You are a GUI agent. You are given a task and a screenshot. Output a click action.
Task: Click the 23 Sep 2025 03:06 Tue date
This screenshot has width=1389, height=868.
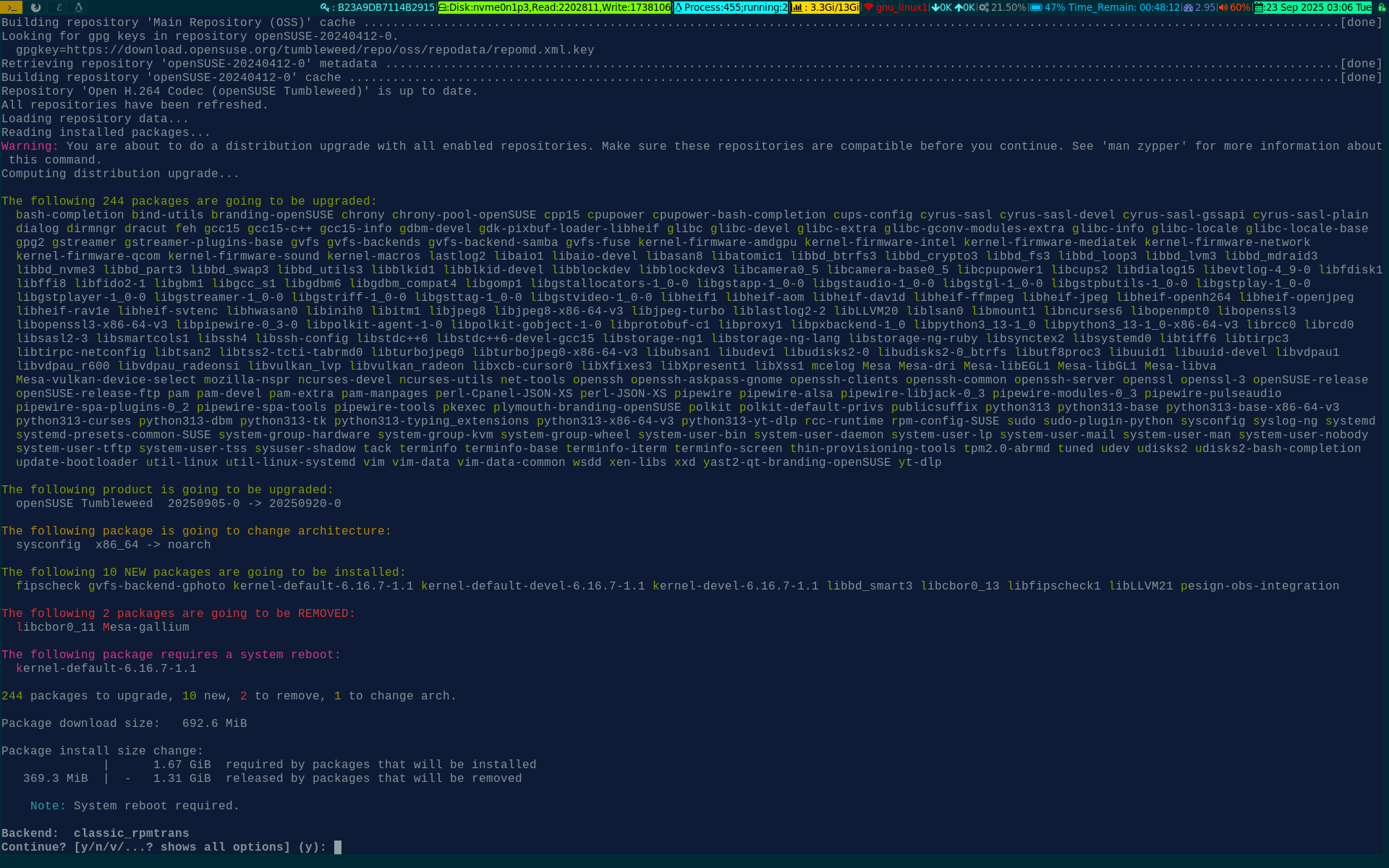point(1318,7)
